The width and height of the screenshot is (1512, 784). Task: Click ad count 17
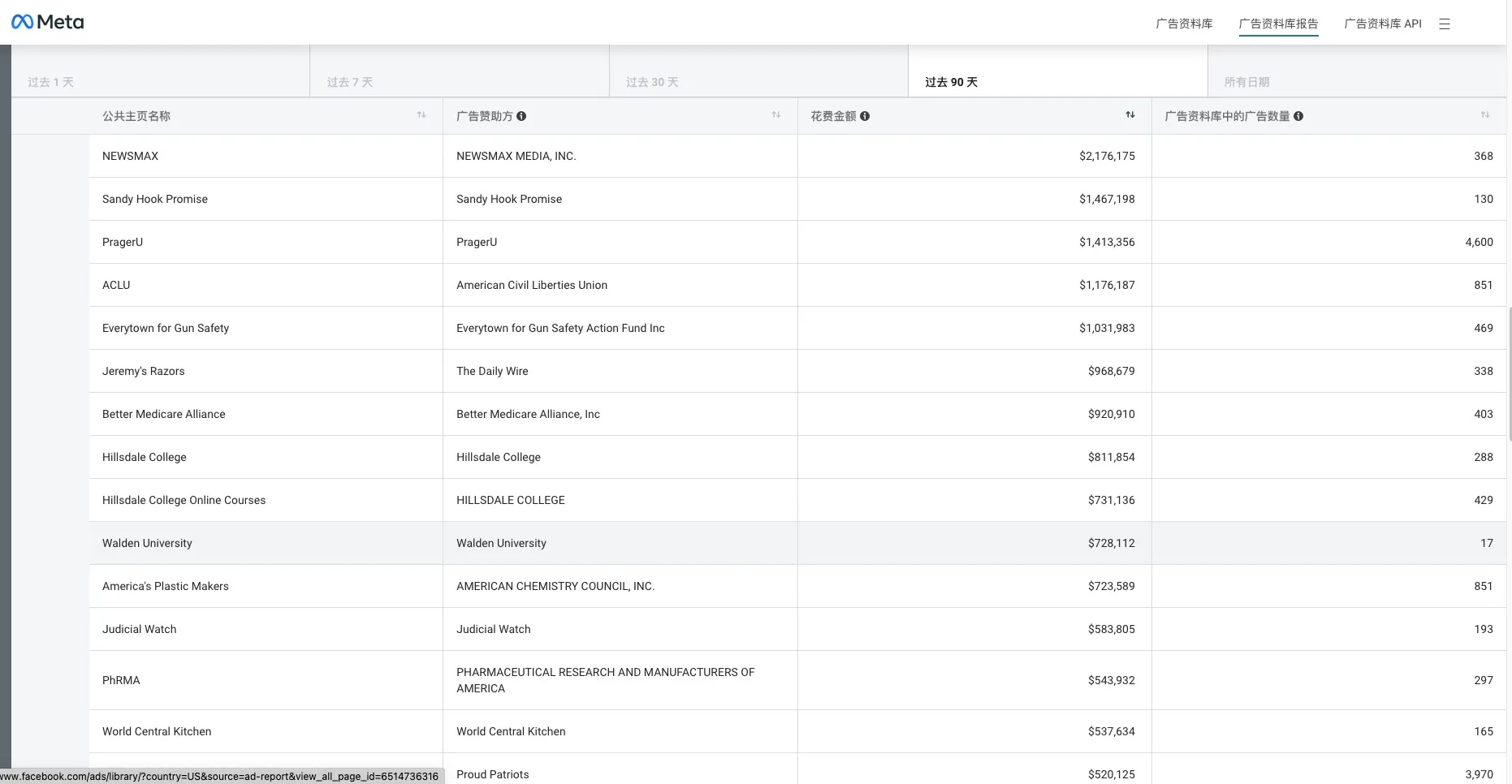pos(1487,543)
